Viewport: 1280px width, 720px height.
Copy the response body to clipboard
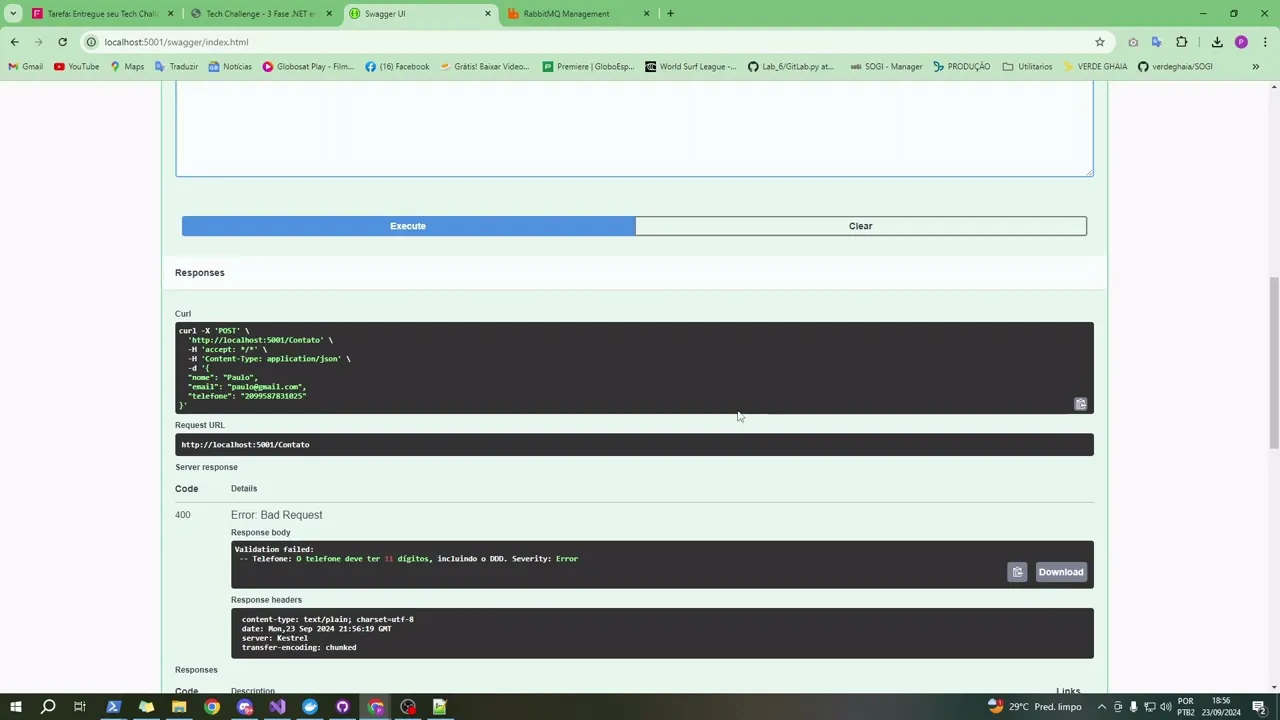click(x=1017, y=572)
